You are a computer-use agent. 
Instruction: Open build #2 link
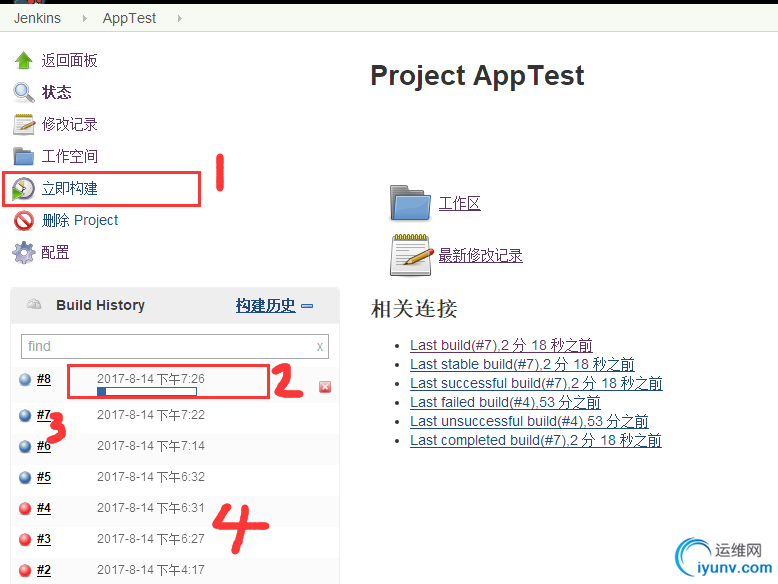point(44,570)
